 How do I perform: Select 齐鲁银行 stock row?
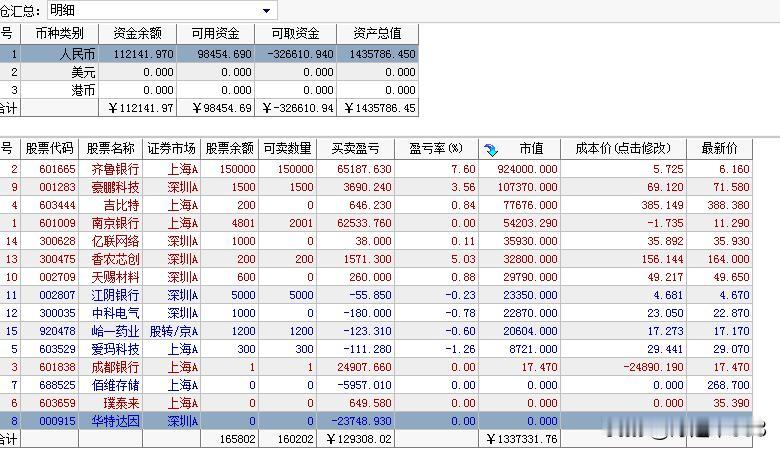coord(376,169)
